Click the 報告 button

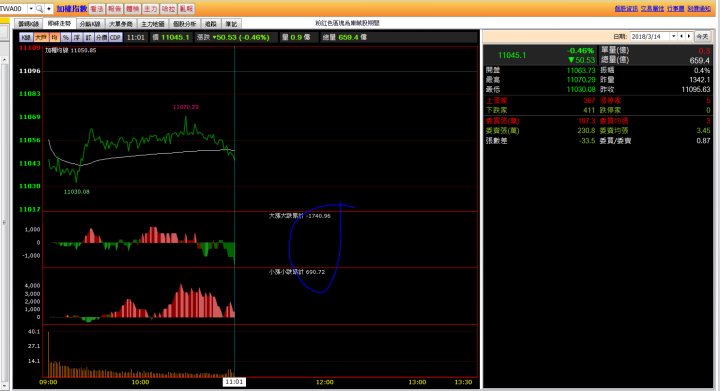tap(114, 9)
